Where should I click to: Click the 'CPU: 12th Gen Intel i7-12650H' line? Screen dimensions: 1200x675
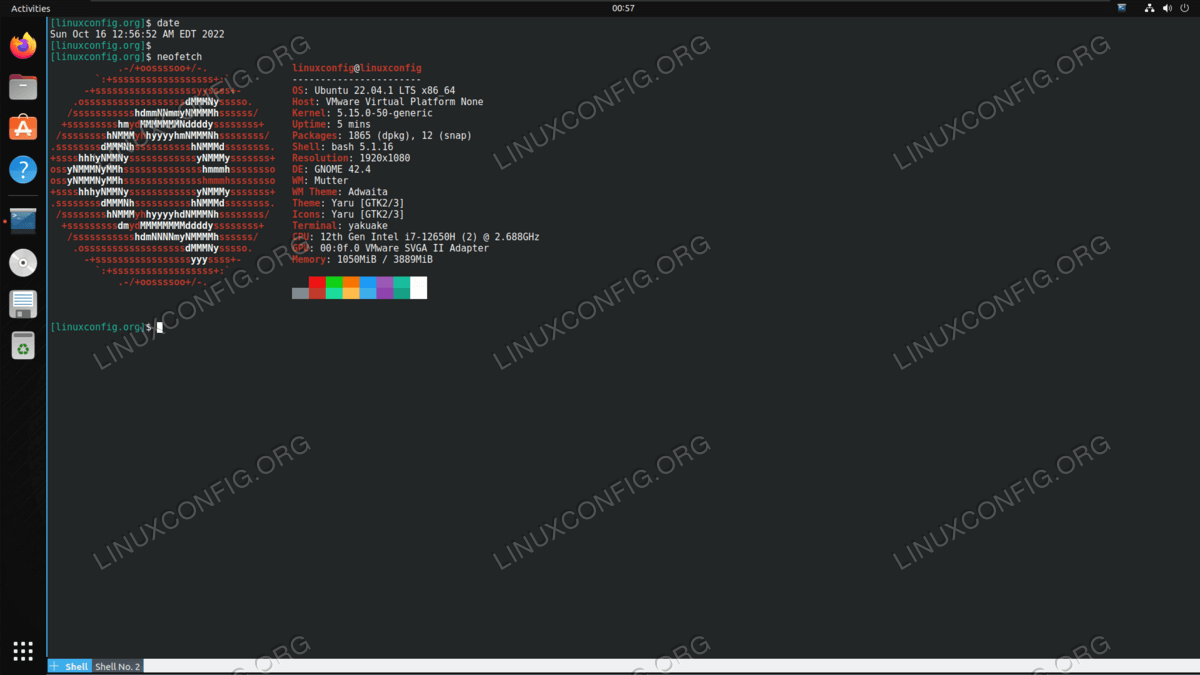416,237
